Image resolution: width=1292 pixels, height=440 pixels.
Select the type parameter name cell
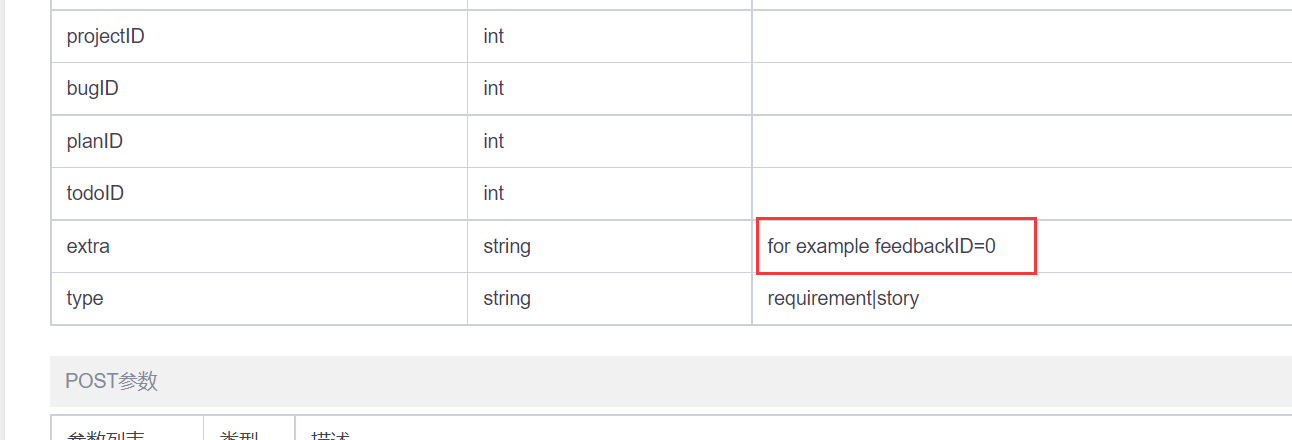[85, 298]
